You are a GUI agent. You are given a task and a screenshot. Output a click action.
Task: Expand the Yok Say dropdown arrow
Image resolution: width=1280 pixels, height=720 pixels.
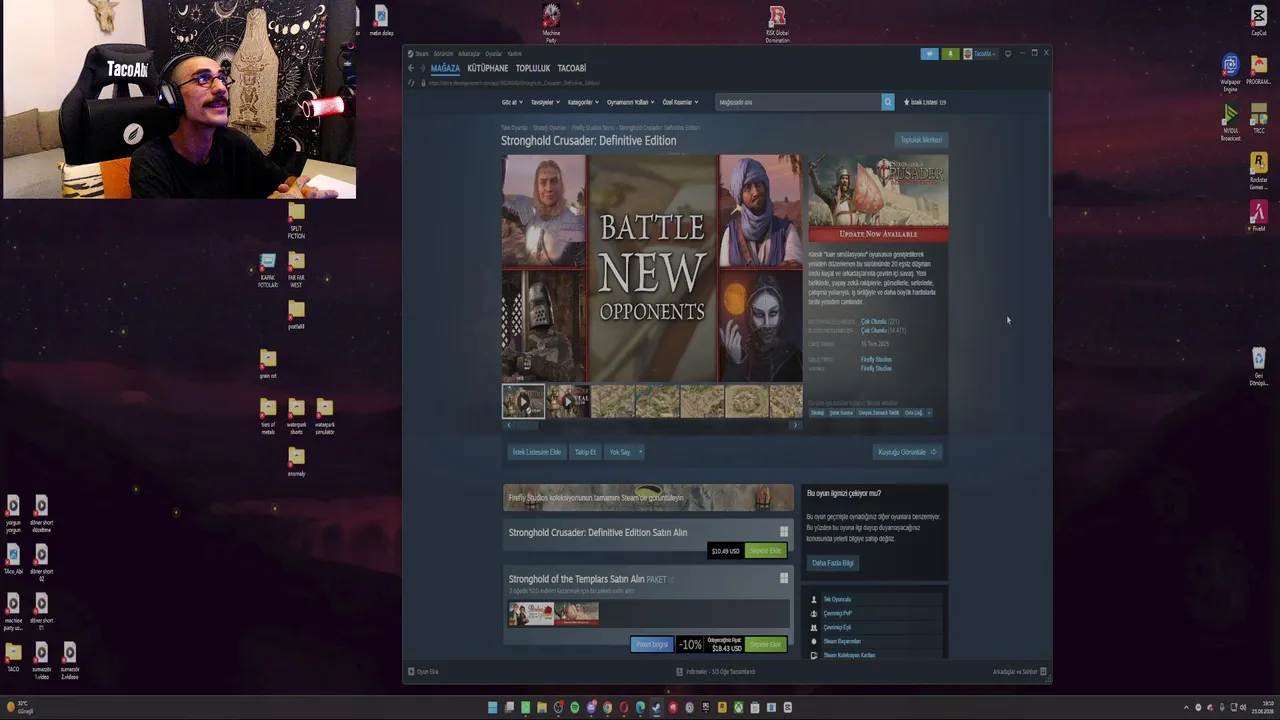click(x=640, y=452)
